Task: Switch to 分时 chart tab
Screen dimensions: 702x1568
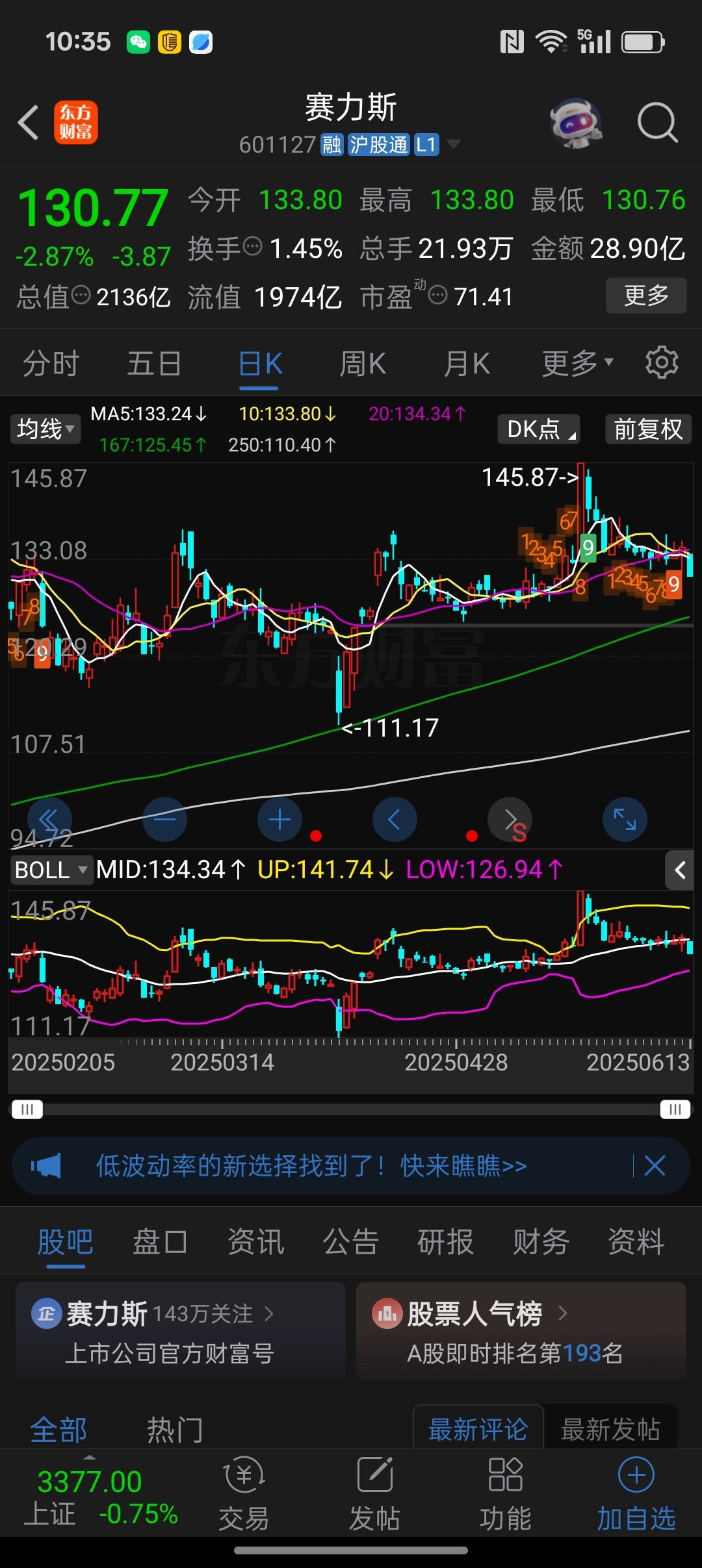Action: point(51,362)
